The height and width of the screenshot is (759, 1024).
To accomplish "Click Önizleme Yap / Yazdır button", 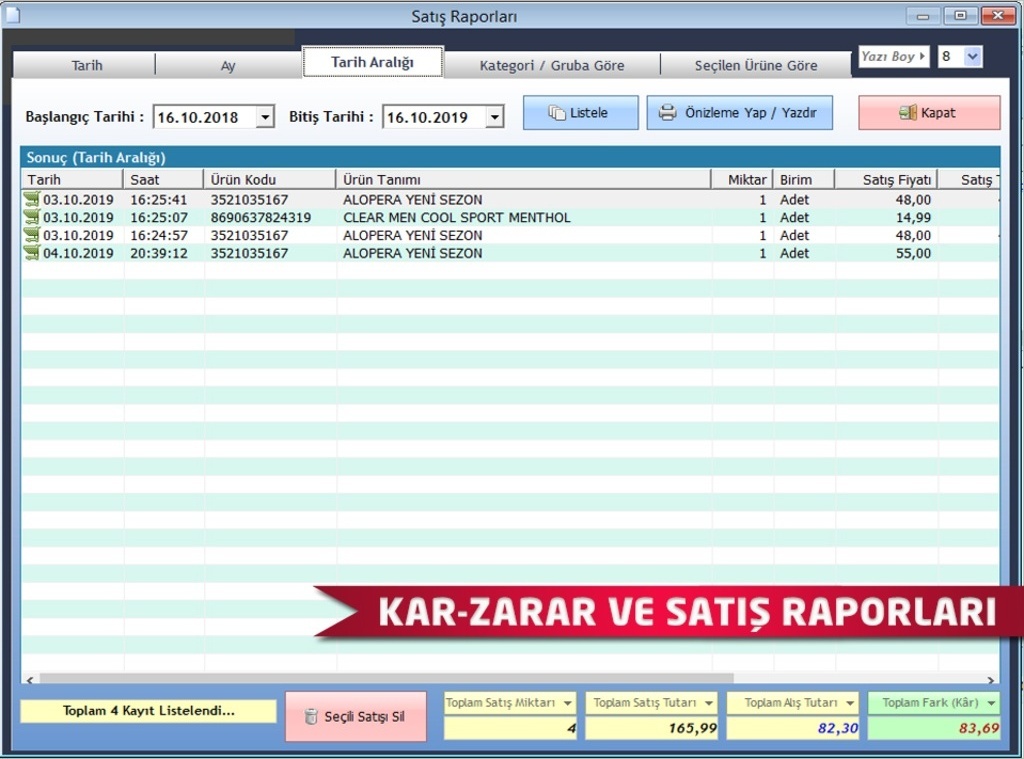I will 739,112.
